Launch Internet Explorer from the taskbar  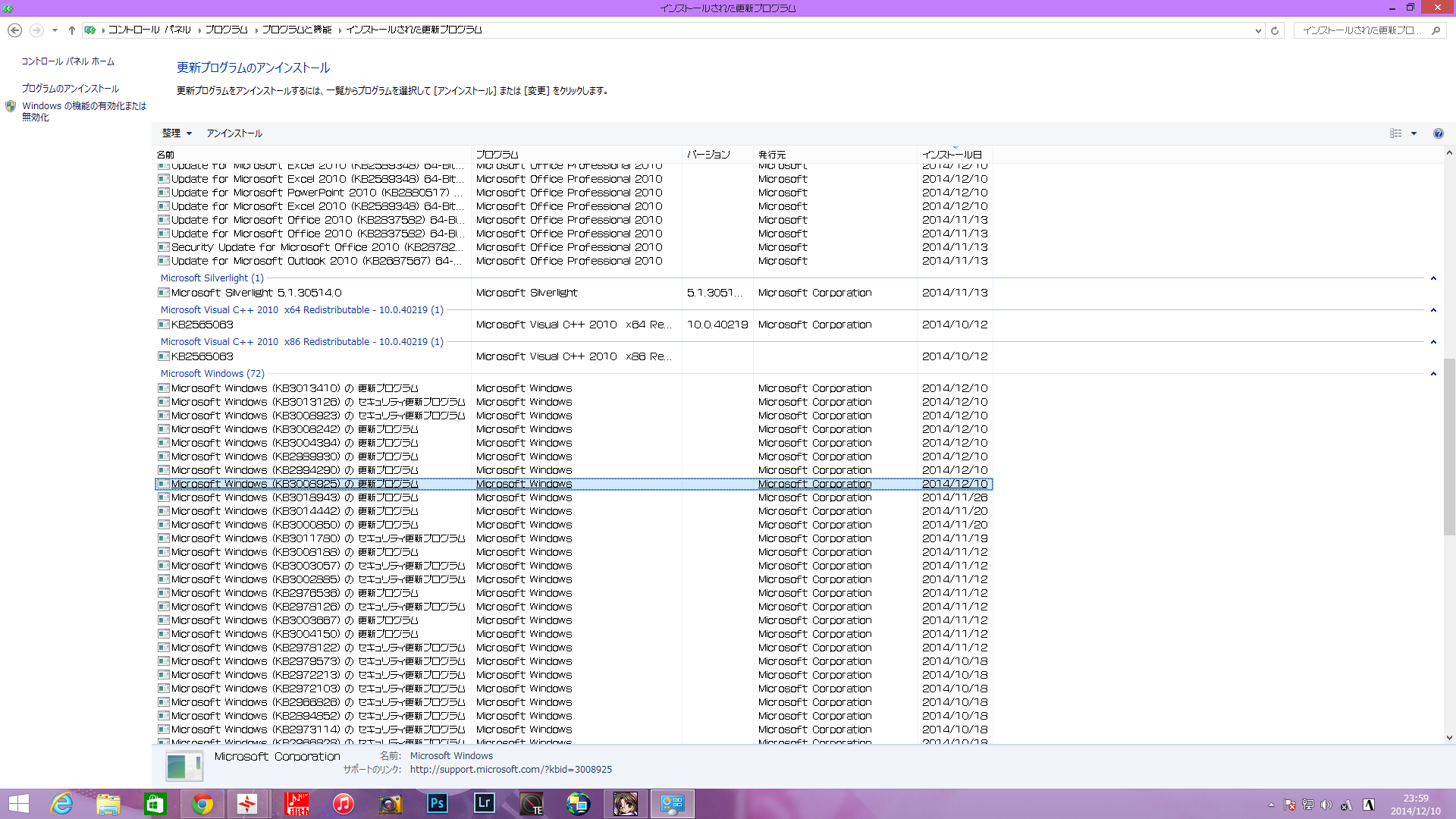tap(61, 804)
